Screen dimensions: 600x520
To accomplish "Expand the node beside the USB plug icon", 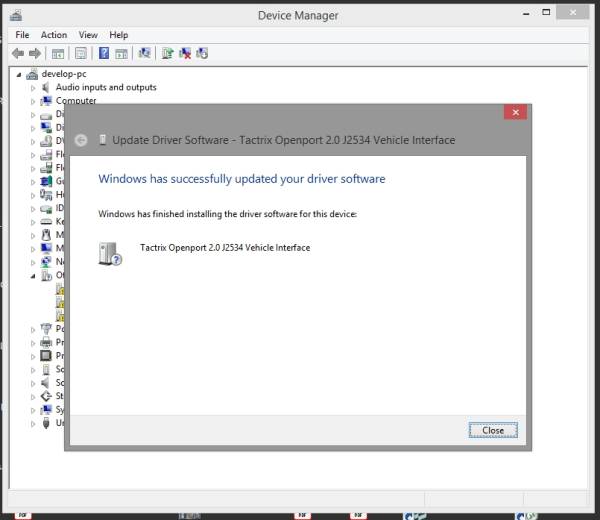I will [33, 424].
